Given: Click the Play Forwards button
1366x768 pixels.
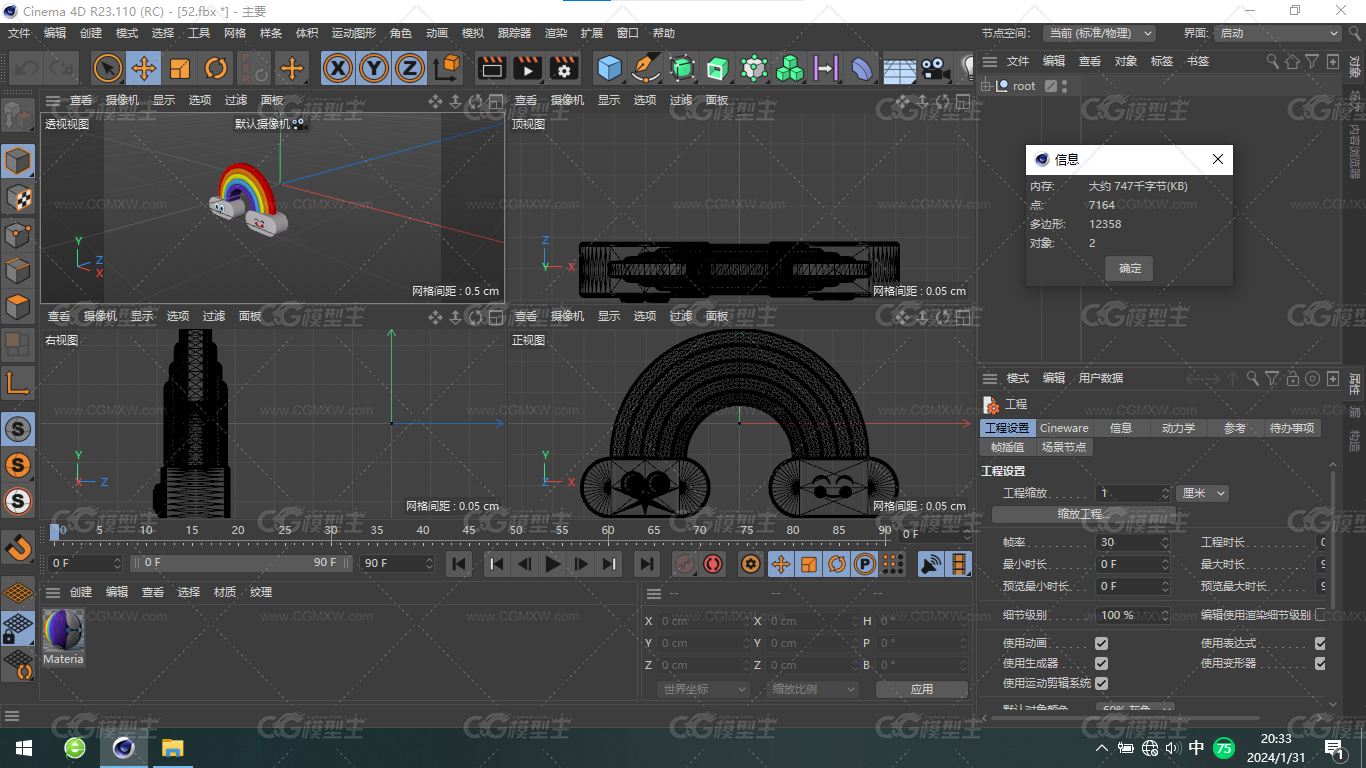Looking at the screenshot, I should pos(553,564).
